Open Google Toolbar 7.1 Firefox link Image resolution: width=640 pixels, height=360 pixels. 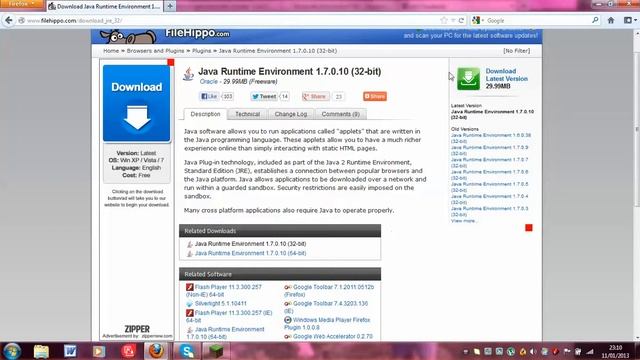pyautogui.click(x=329, y=291)
